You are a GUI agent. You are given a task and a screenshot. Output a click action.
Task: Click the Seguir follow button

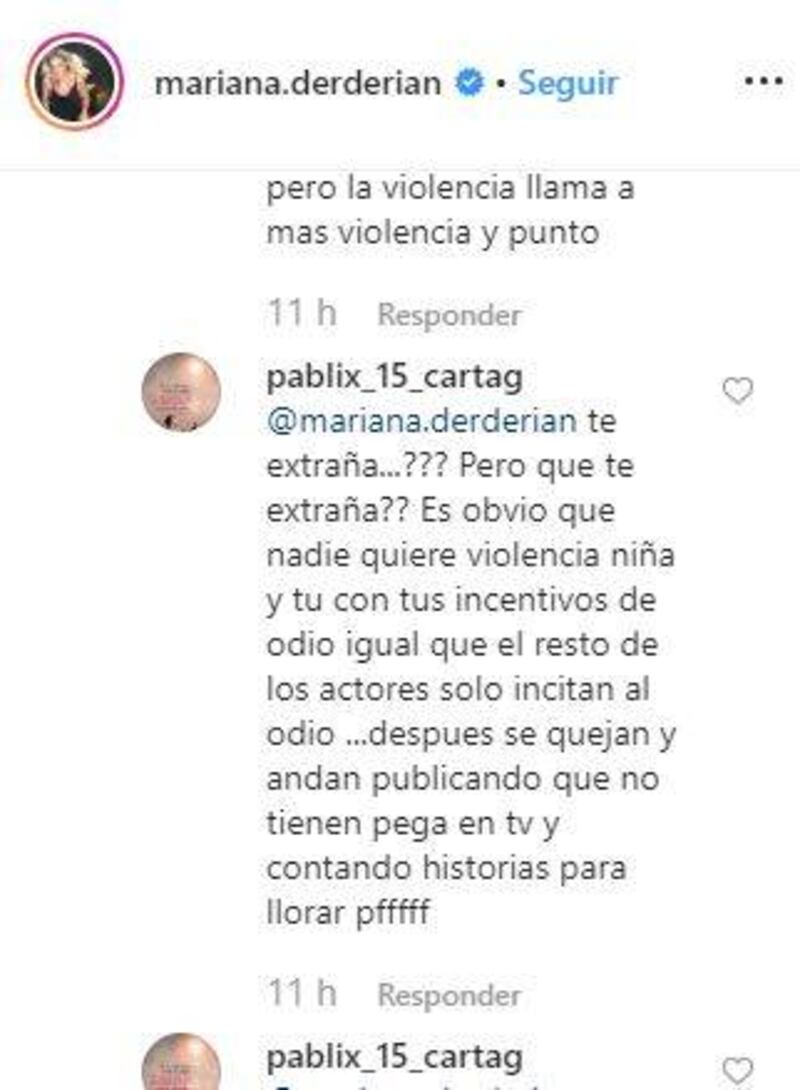pos(568,83)
